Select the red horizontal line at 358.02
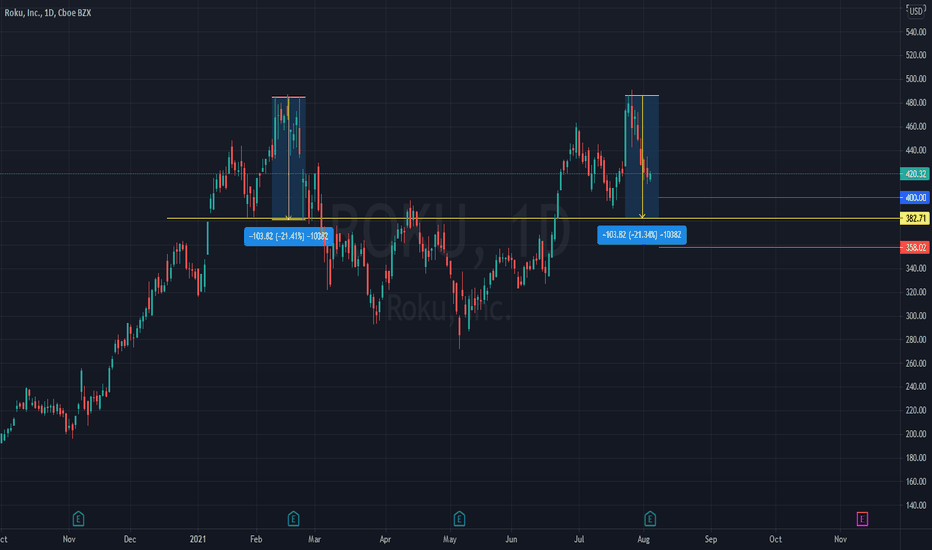The image size is (932, 550). [779, 247]
